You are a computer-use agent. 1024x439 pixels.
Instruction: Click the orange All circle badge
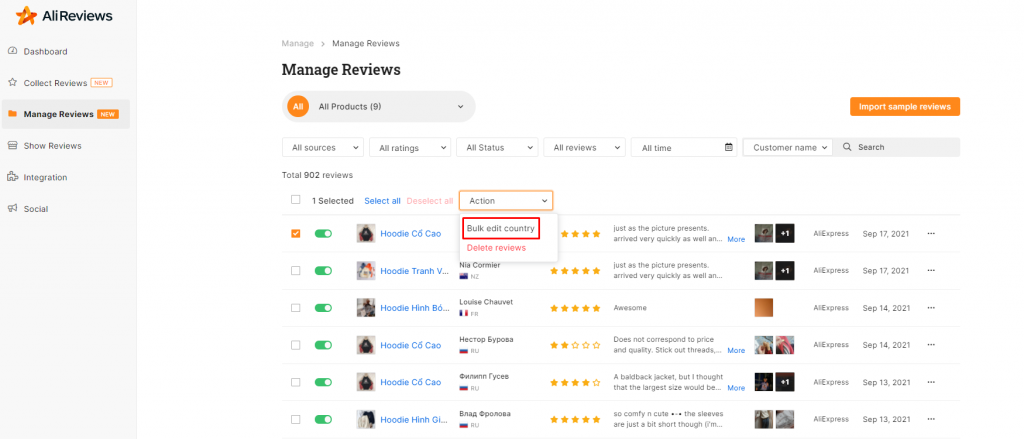pos(298,106)
